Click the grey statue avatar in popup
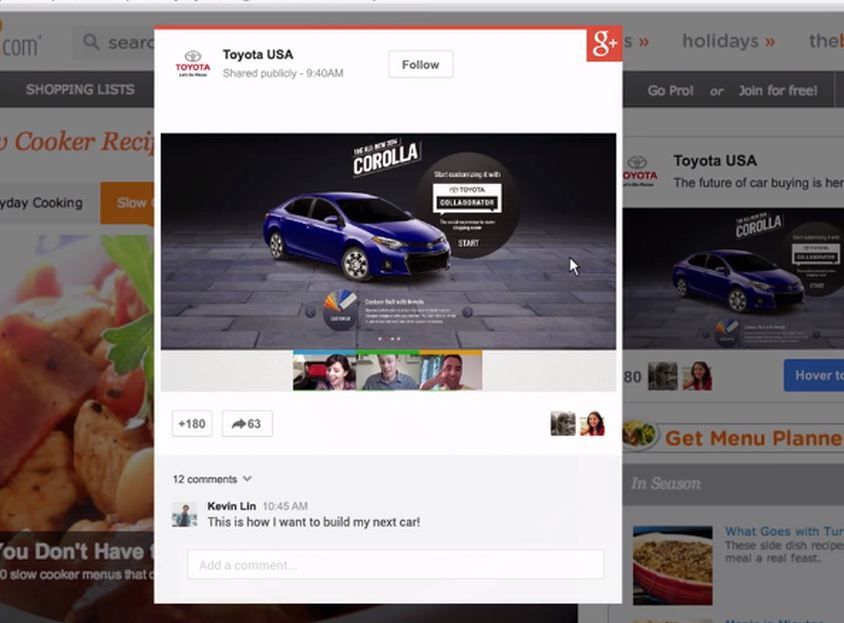The height and width of the screenshot is (623, 844). point(563,424)
